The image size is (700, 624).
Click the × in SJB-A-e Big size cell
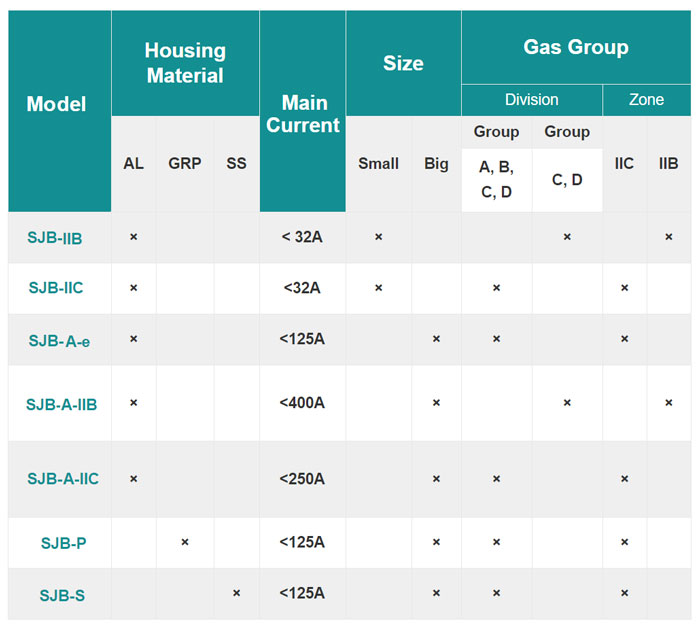(x=436, y=339)
